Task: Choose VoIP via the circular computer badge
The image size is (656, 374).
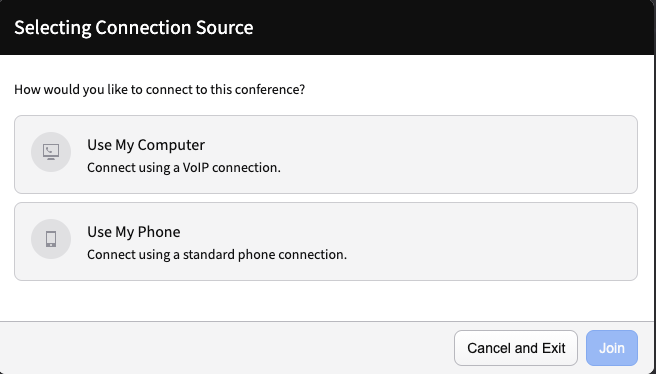Action: tap(51, 152)
